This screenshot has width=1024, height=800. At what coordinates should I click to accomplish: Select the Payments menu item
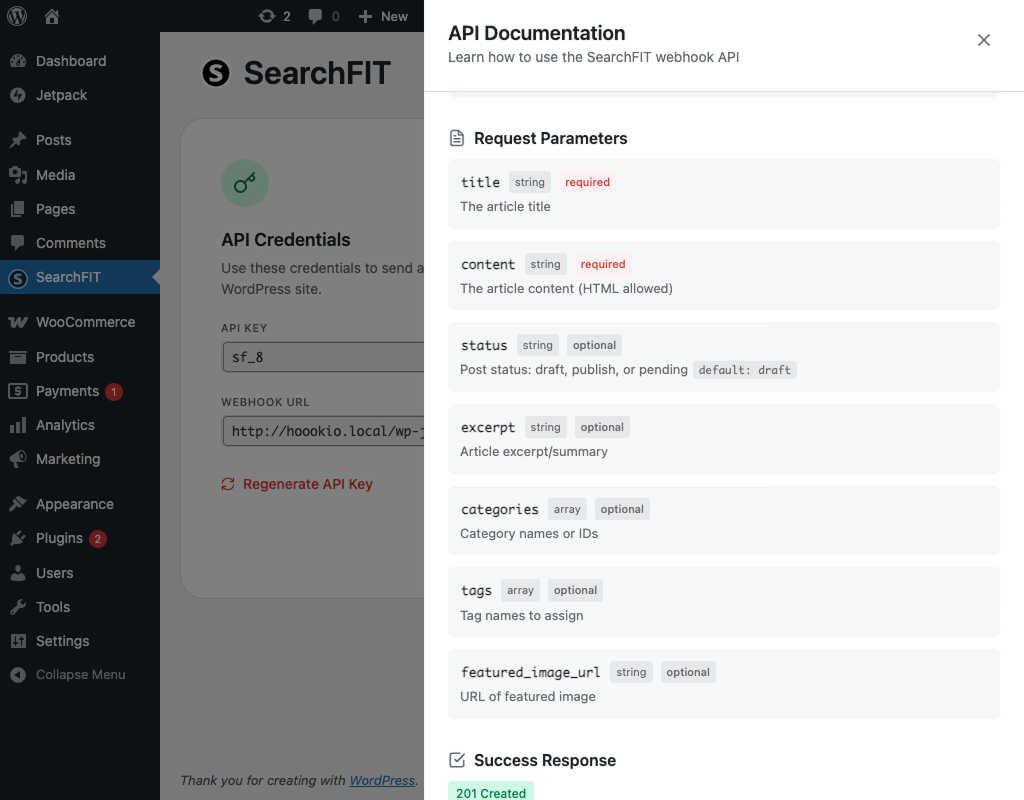pyautogui.click(x=67, y=391)
